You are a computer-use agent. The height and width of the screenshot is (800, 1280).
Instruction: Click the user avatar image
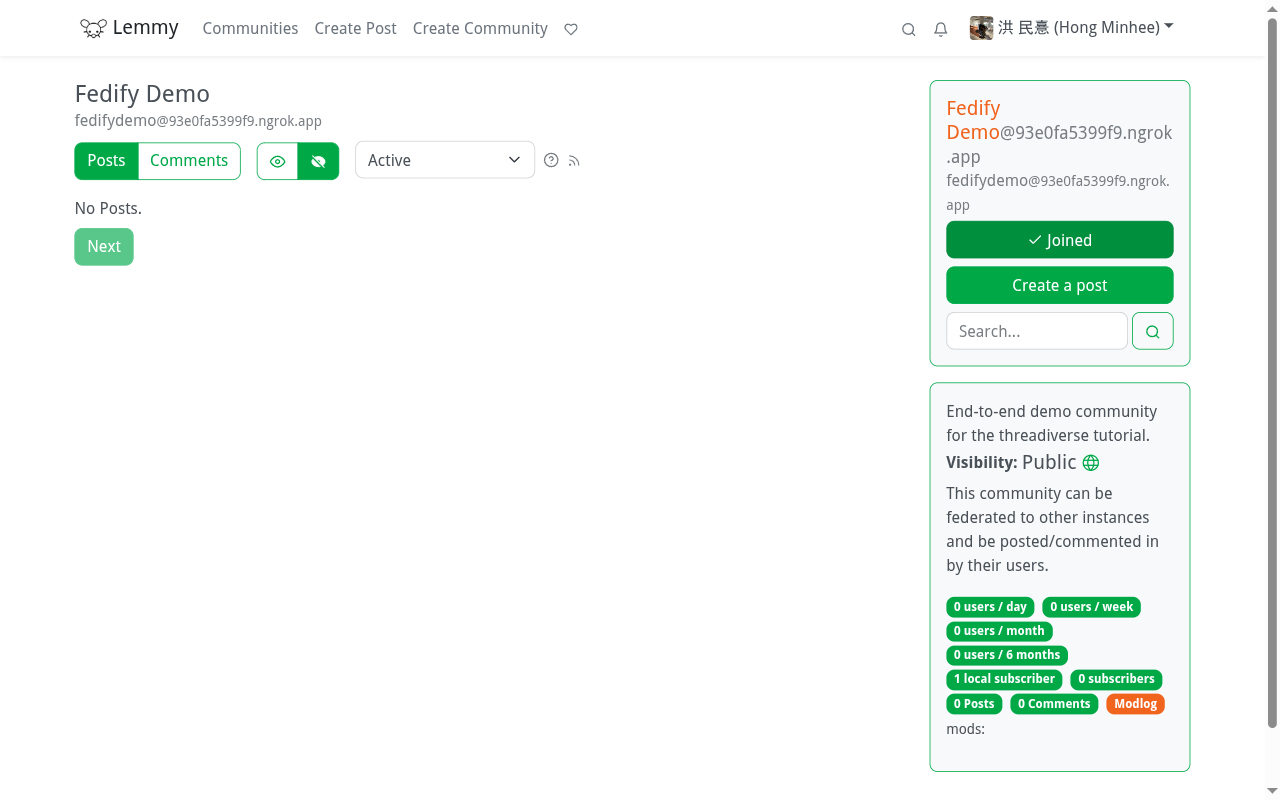981,28
